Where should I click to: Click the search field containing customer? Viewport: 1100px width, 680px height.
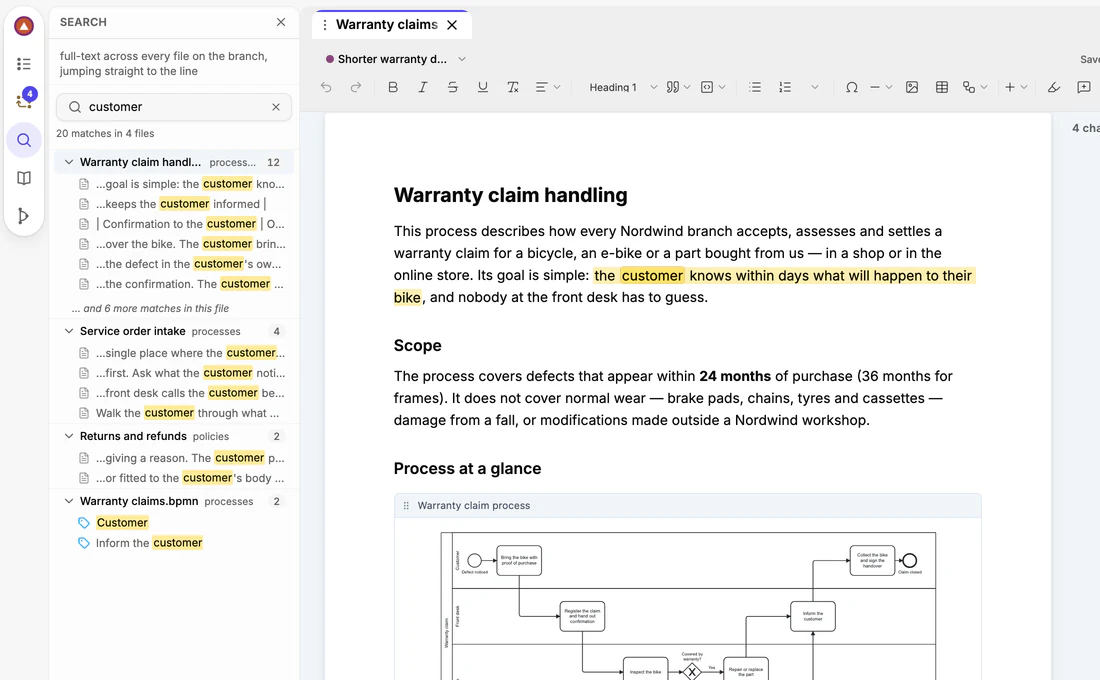(x=174, y=107)
